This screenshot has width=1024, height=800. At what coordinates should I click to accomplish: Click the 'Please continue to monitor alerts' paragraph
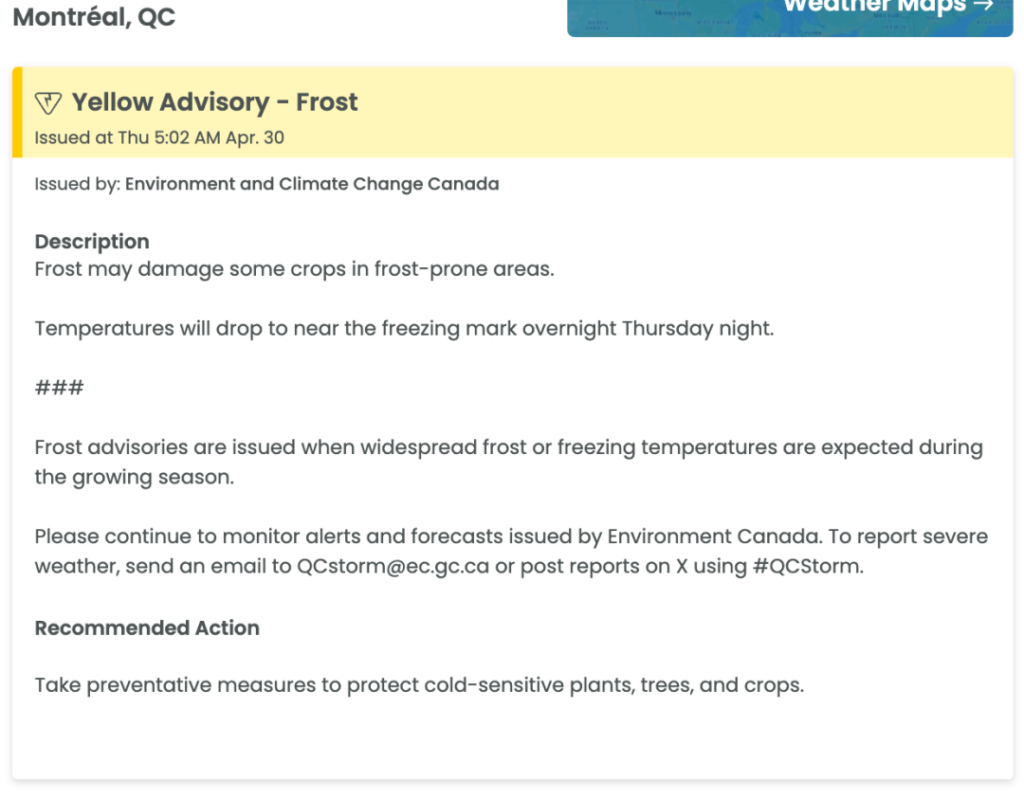[x=511, y=551]
